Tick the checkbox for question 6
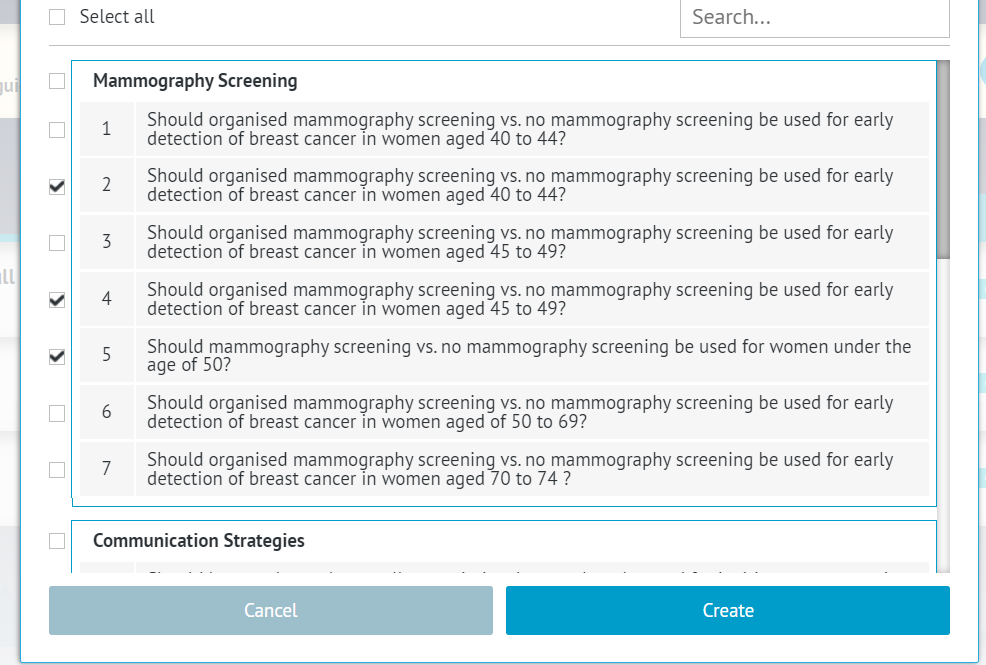 [x=57, y=413]
